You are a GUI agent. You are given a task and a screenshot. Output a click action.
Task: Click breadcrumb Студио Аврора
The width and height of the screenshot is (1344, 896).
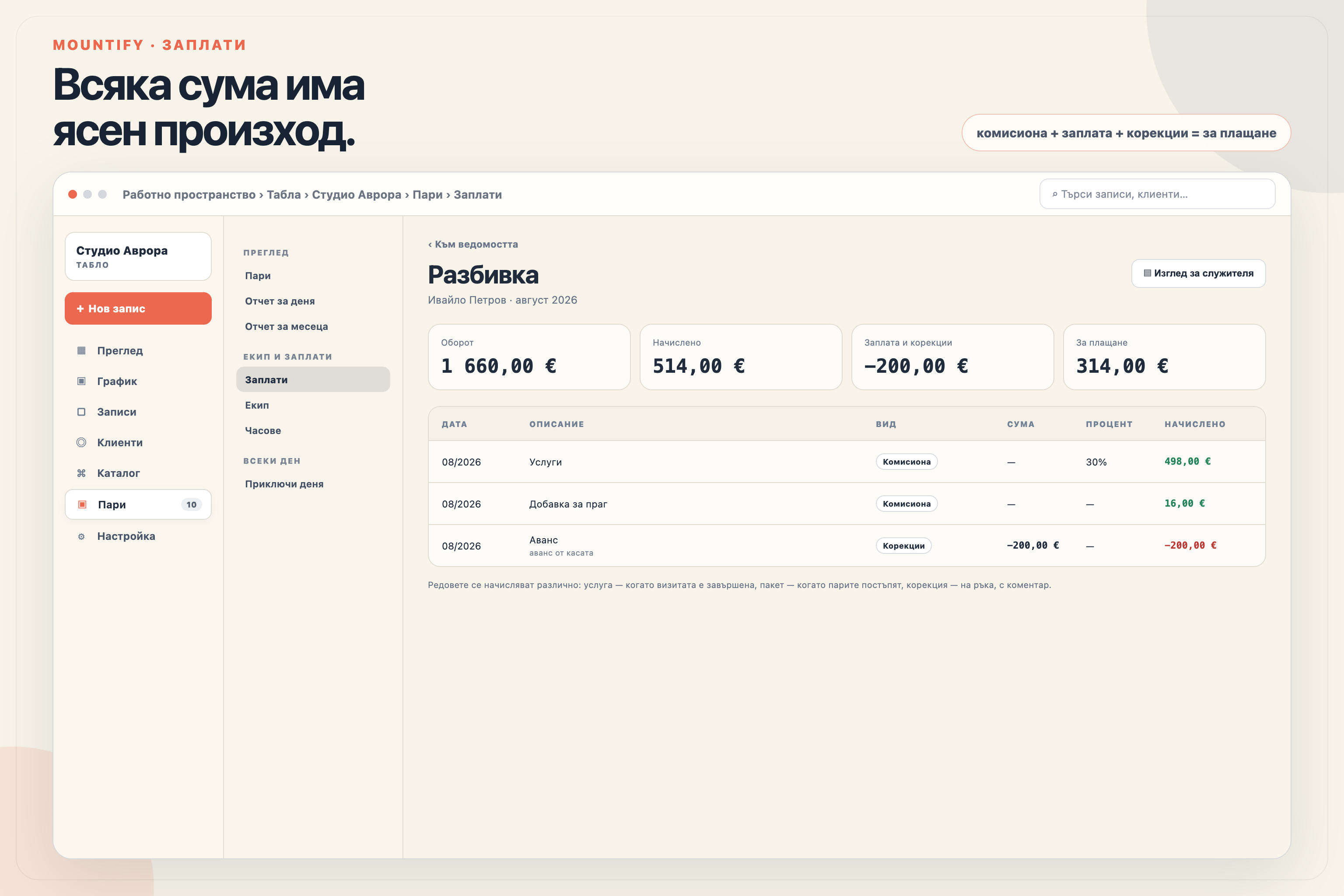point(357,195)
